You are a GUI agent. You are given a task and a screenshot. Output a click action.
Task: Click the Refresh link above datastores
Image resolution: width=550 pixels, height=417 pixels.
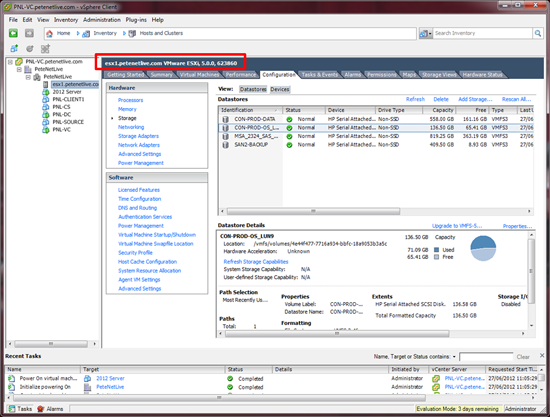[x=415, y=99]
